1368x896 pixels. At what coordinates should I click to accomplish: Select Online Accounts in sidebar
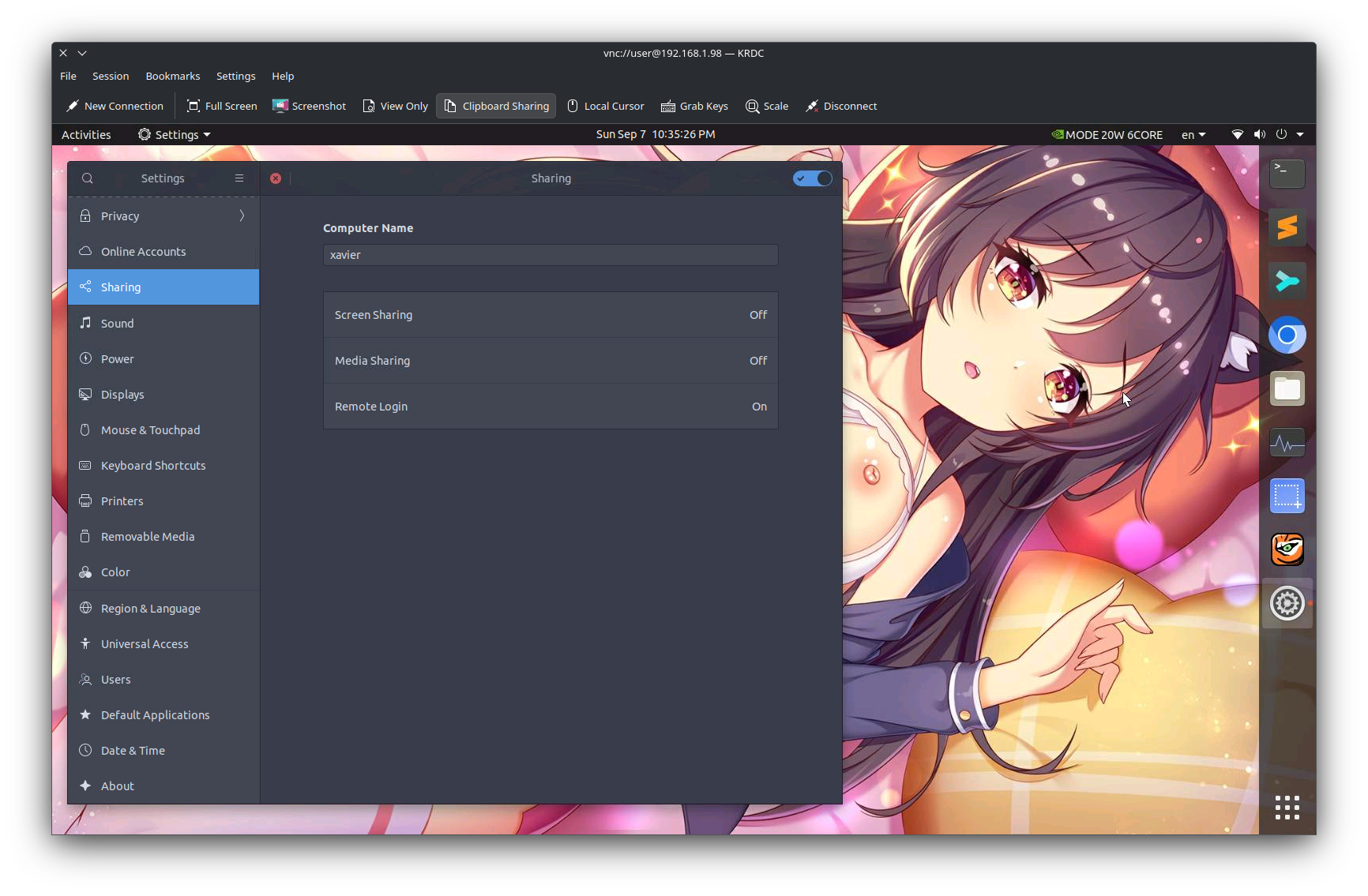[x=163, y=252]
